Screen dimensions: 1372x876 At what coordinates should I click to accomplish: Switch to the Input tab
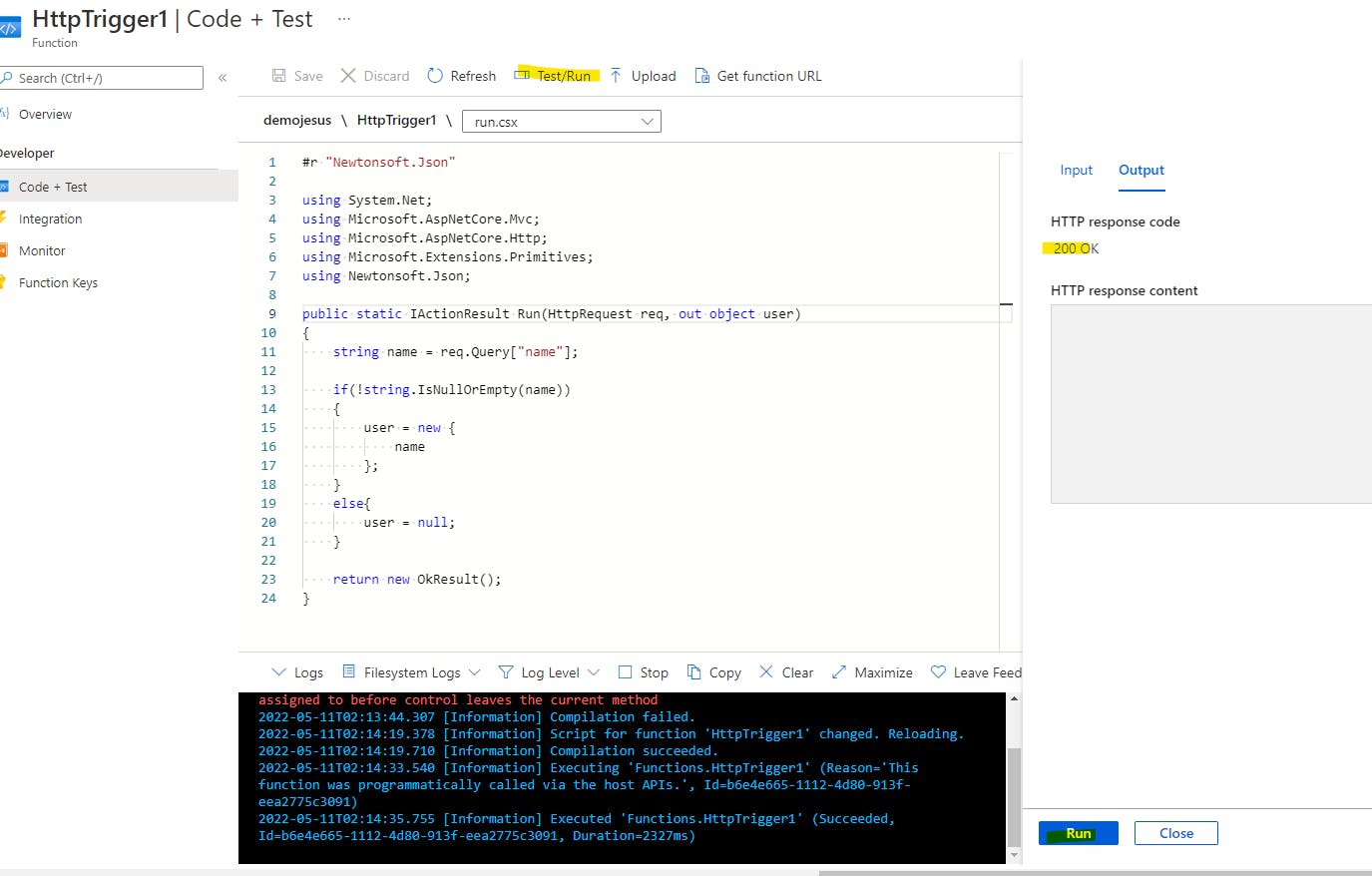click(1076, 170)
